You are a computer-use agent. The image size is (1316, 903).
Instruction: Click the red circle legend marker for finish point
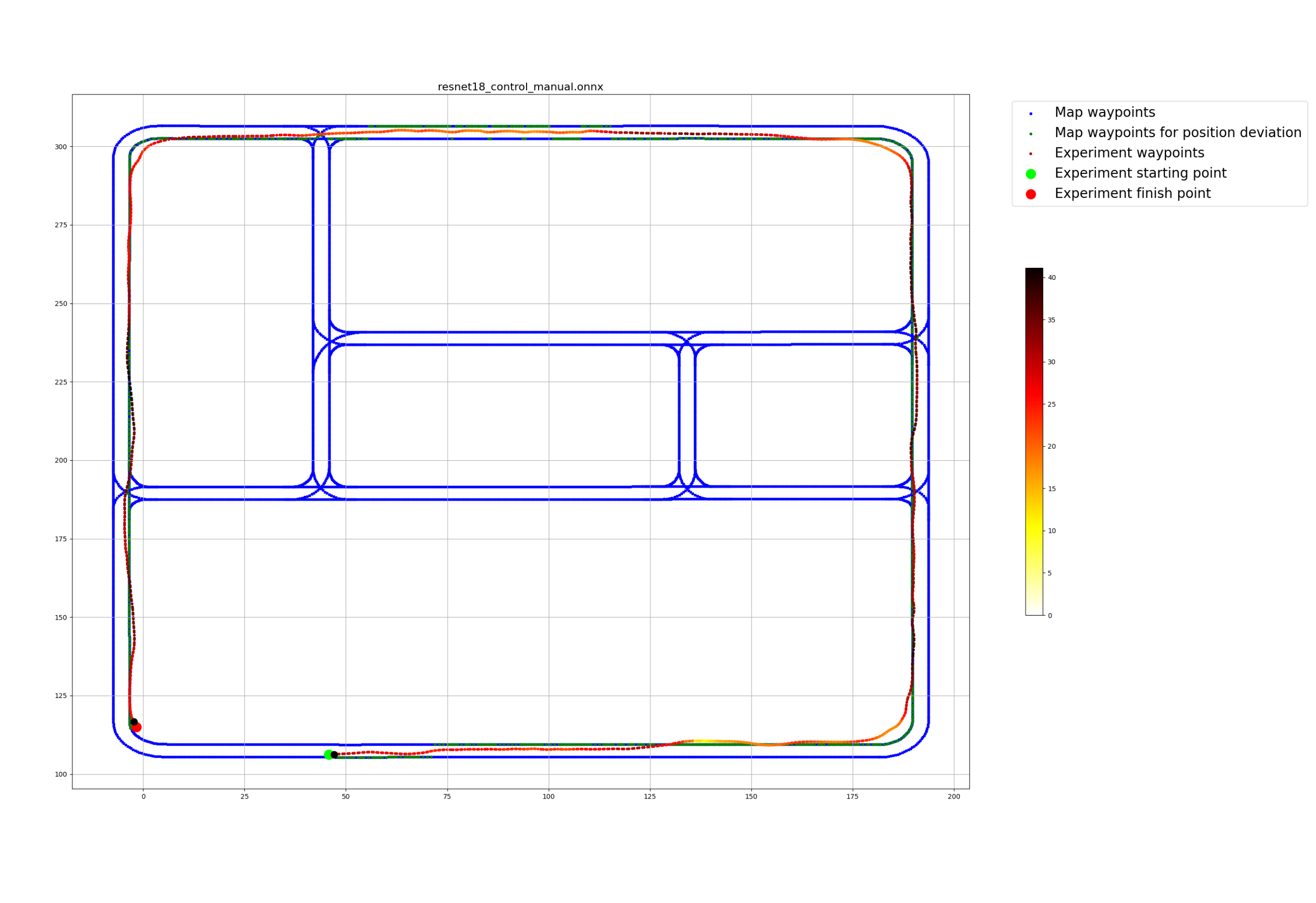(1031, 194)
